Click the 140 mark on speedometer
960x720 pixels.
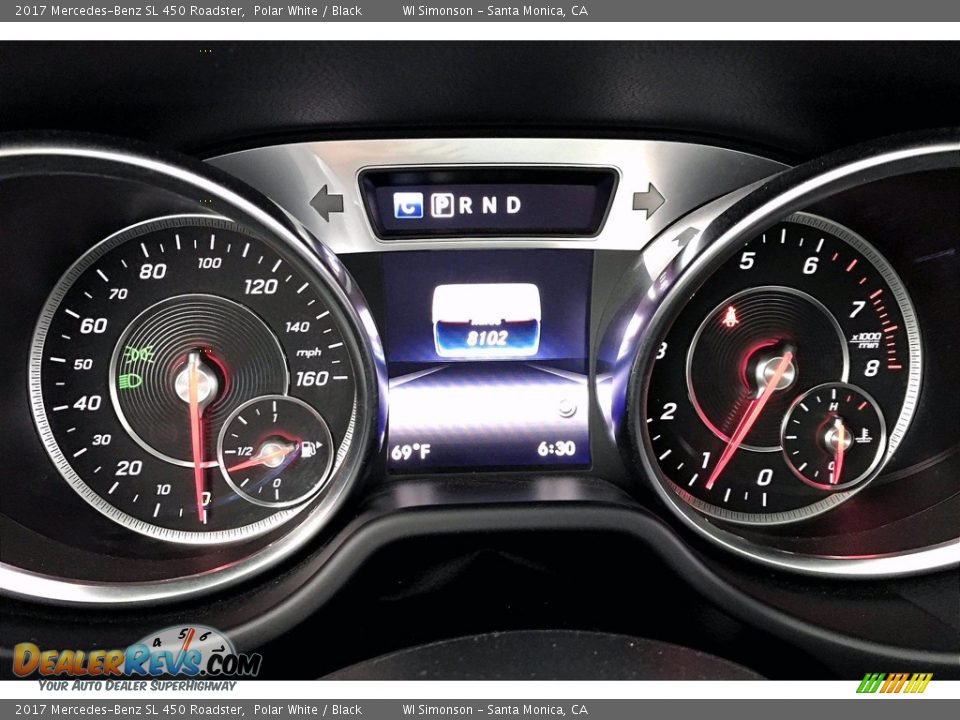coord(297,327)
